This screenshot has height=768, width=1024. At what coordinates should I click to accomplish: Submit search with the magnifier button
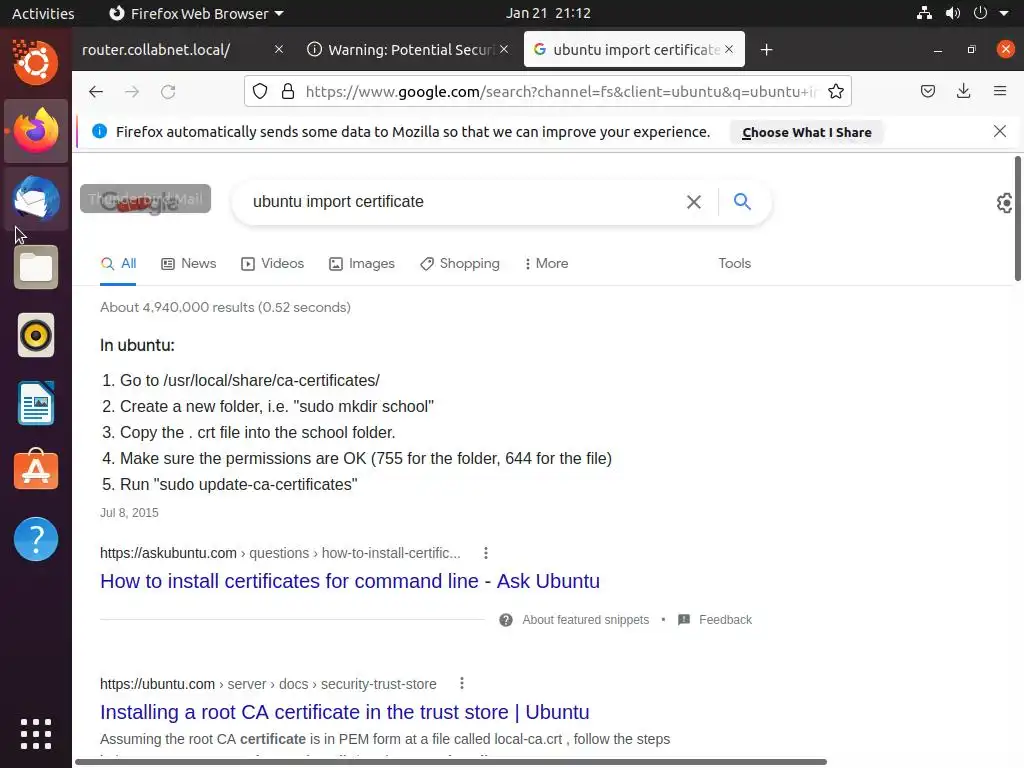click(742, 201)
